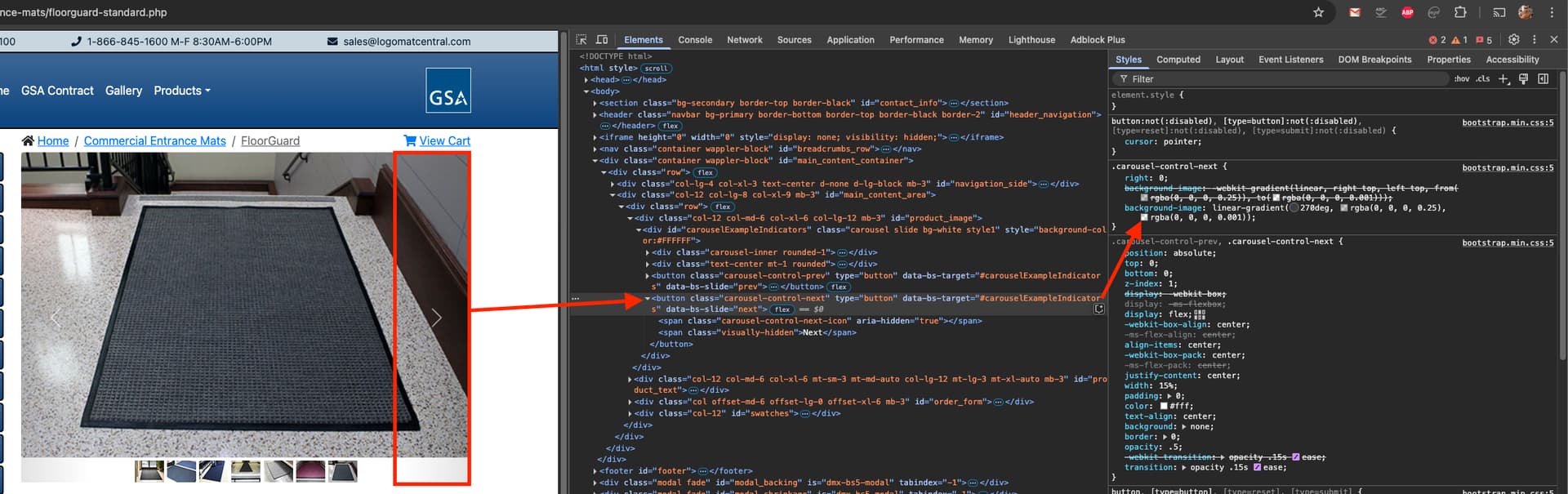
Task: Select the first carousel thumbnail image
Action: pyautogui.click(x=149, y=471)
